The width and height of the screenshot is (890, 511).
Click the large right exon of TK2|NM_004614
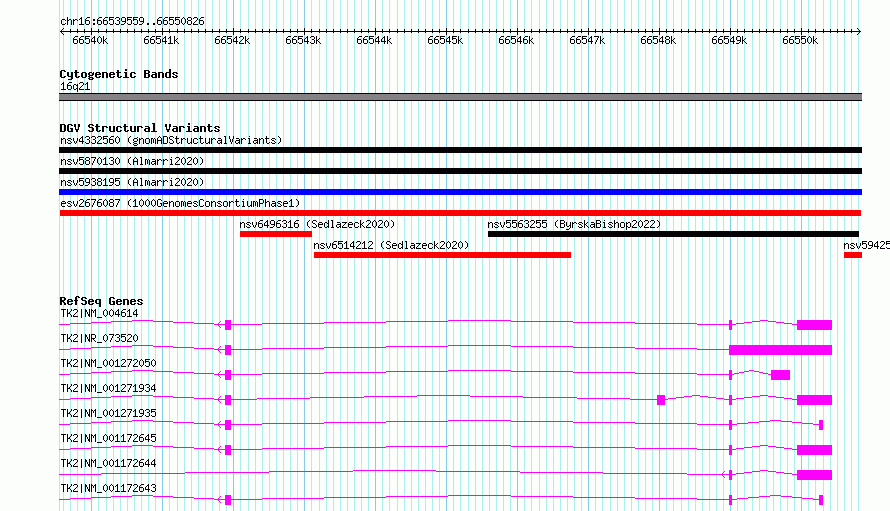pos(815,325)
